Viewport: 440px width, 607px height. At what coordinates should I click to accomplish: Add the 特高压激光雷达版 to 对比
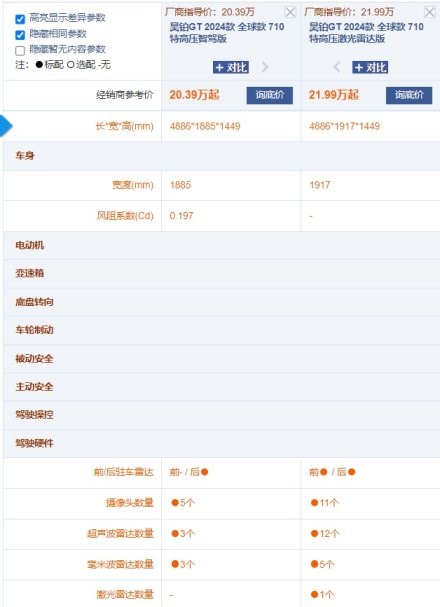(x=370, y=67)
